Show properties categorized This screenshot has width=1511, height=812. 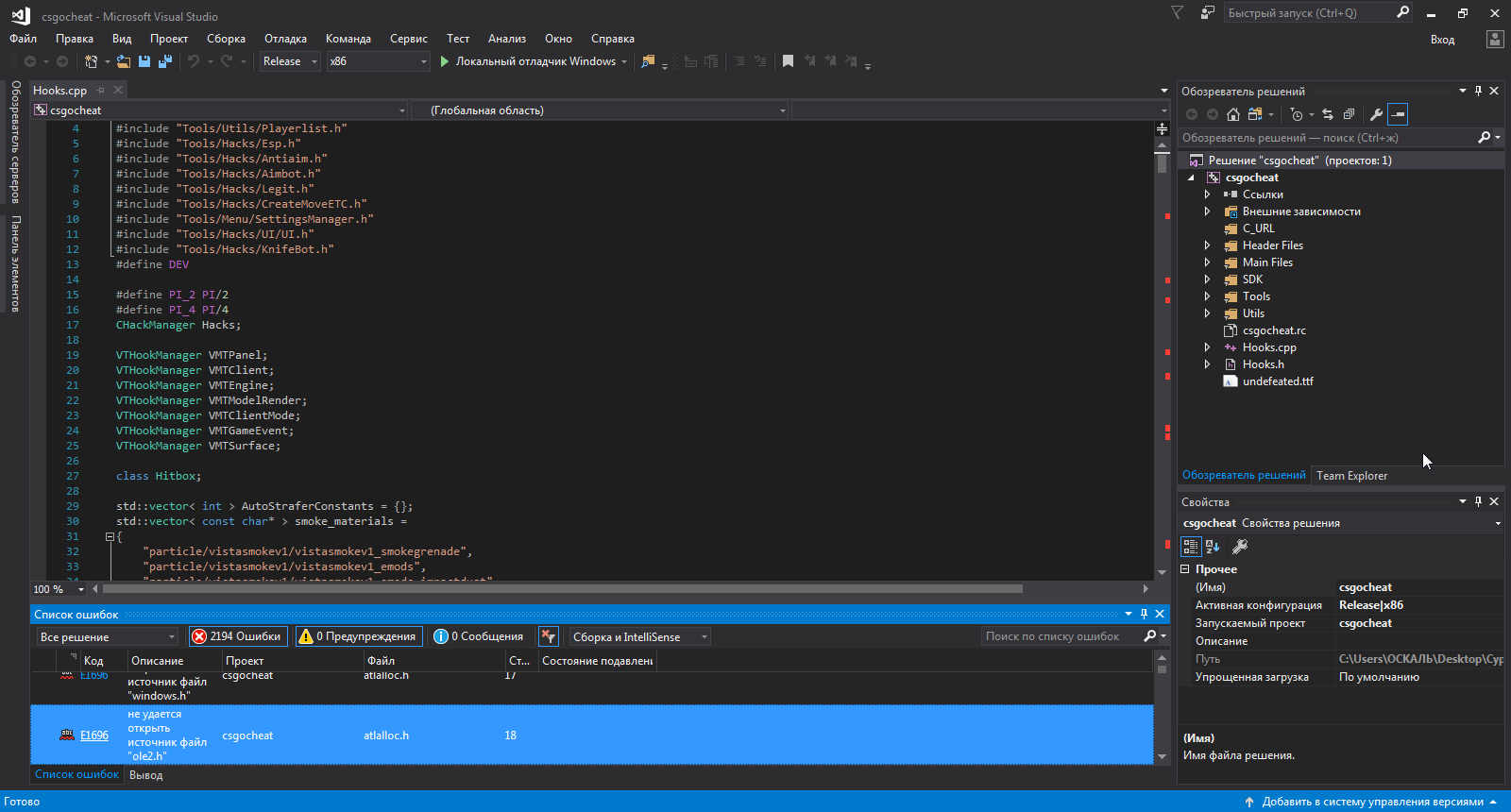[x=1191, y=546]
